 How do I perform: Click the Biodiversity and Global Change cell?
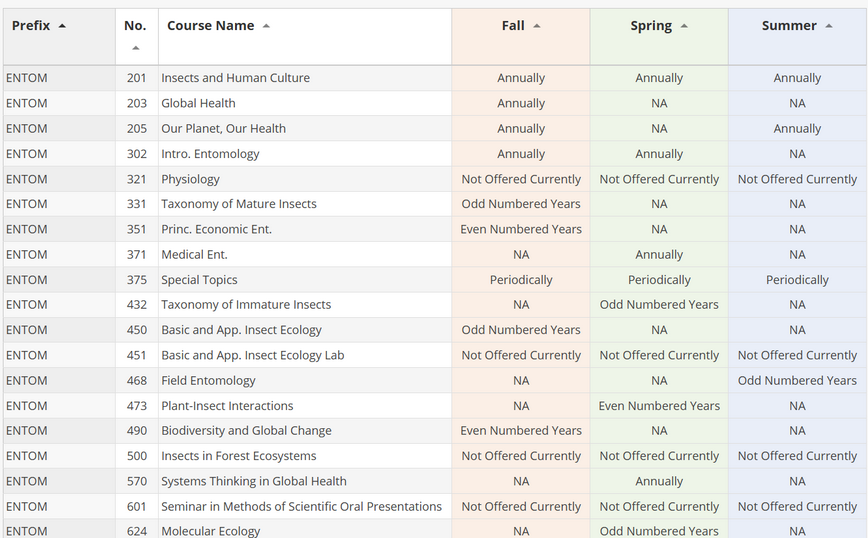click(246, 431)
